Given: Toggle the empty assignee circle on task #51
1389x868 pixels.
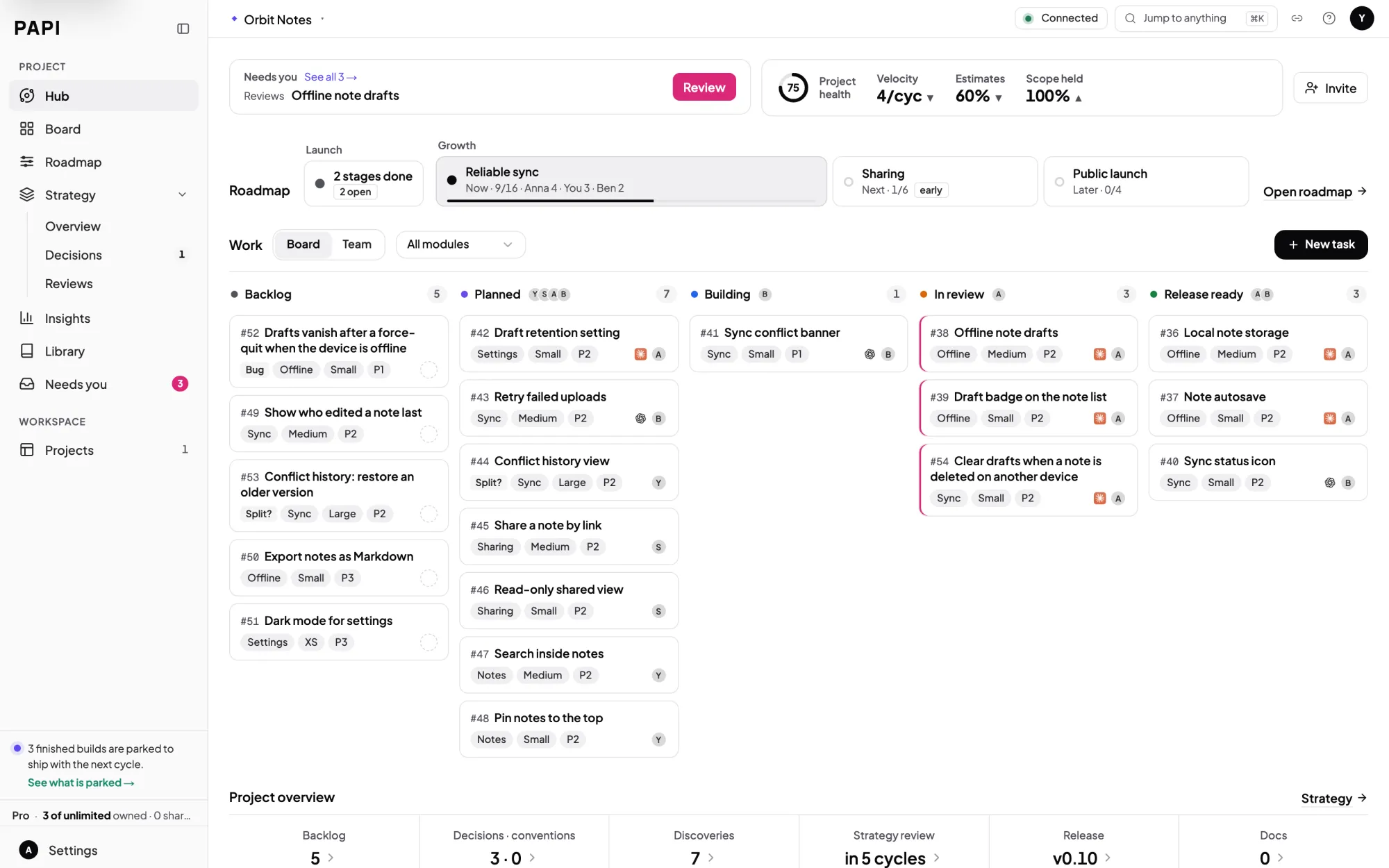Looking at the screenshot, I should [x=429, y=642].
